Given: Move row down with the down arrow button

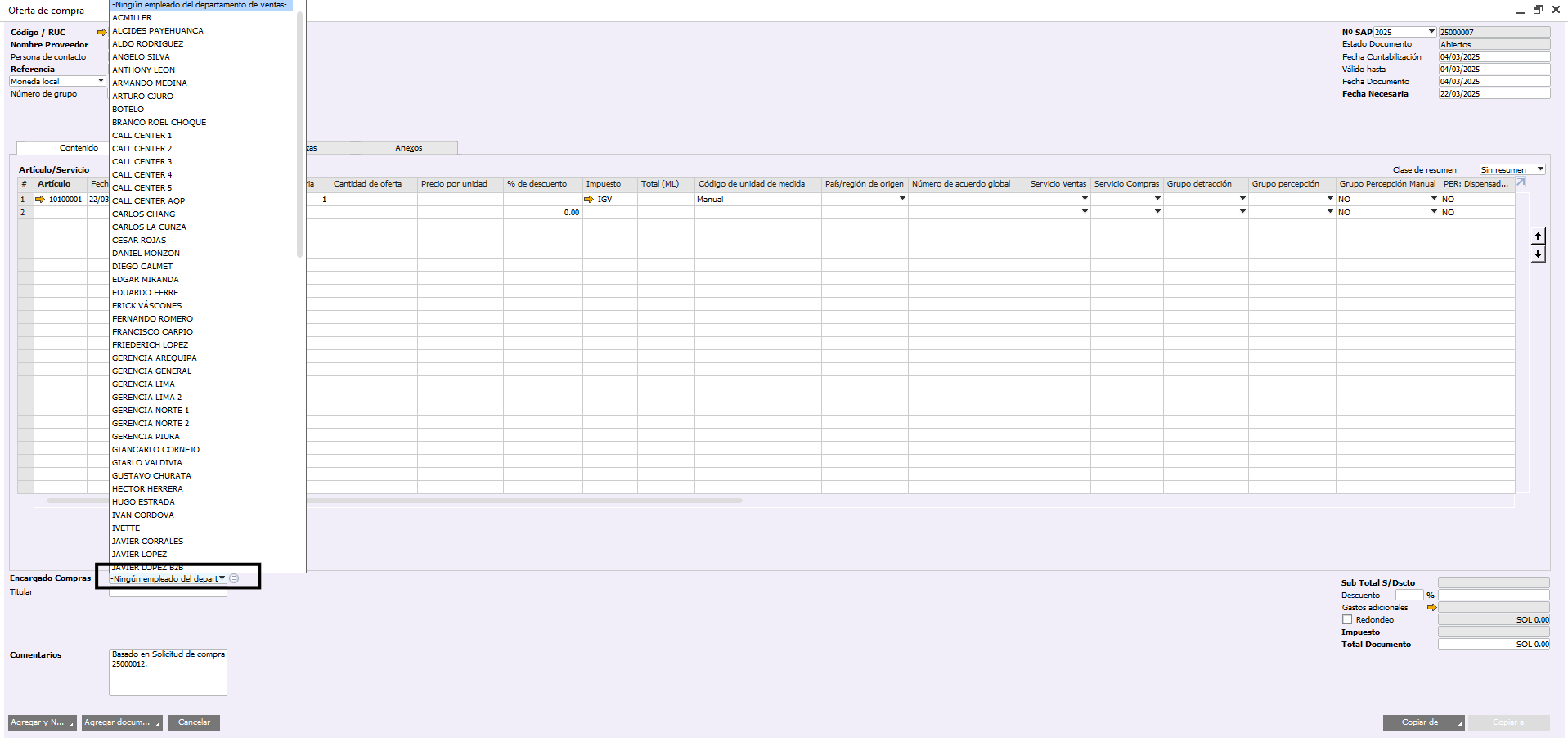Looking at the screenshot, I should pyautogui.click(x=1539, y=254).
